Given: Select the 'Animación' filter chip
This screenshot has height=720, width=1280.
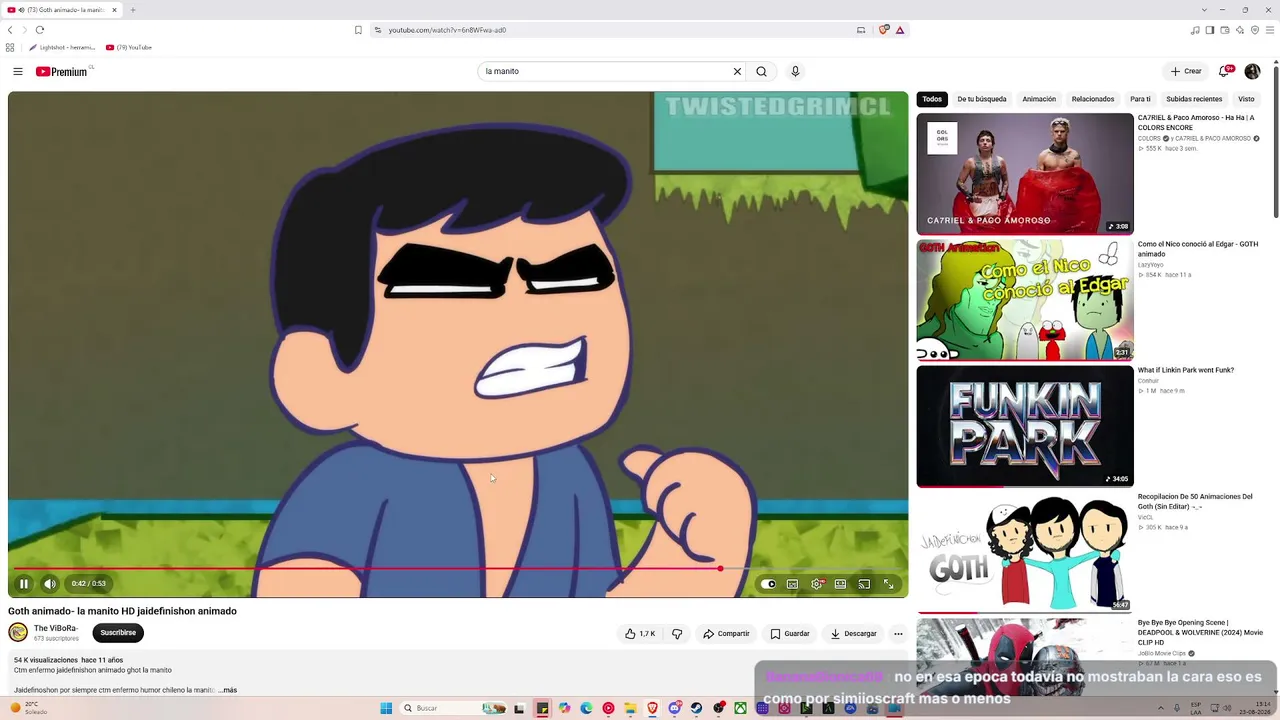Looking at the screenshot, I should click(1039, 99).
